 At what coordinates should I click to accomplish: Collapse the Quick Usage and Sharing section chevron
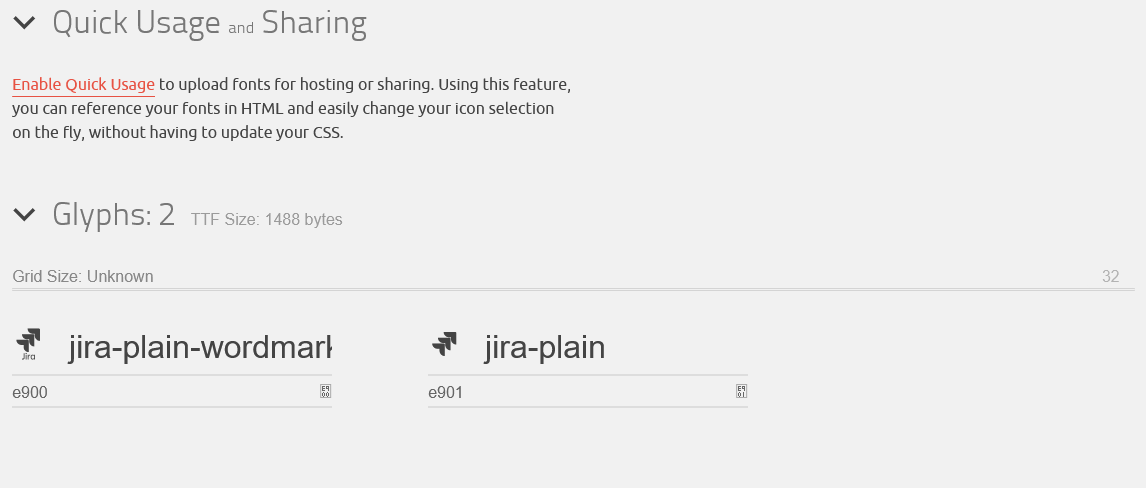coord(24,23)
